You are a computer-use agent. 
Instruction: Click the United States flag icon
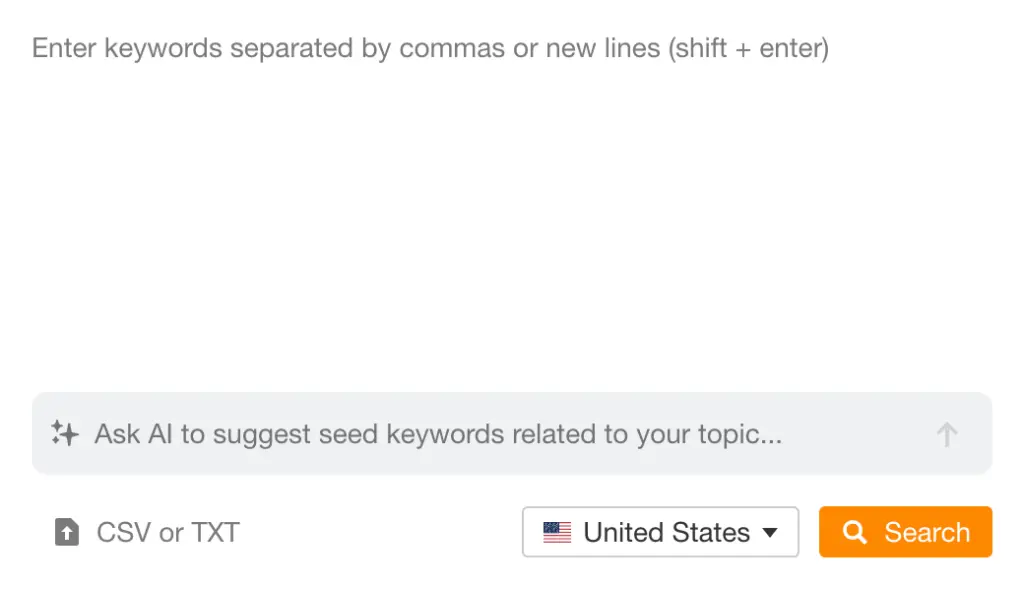[x=557, y=532]
